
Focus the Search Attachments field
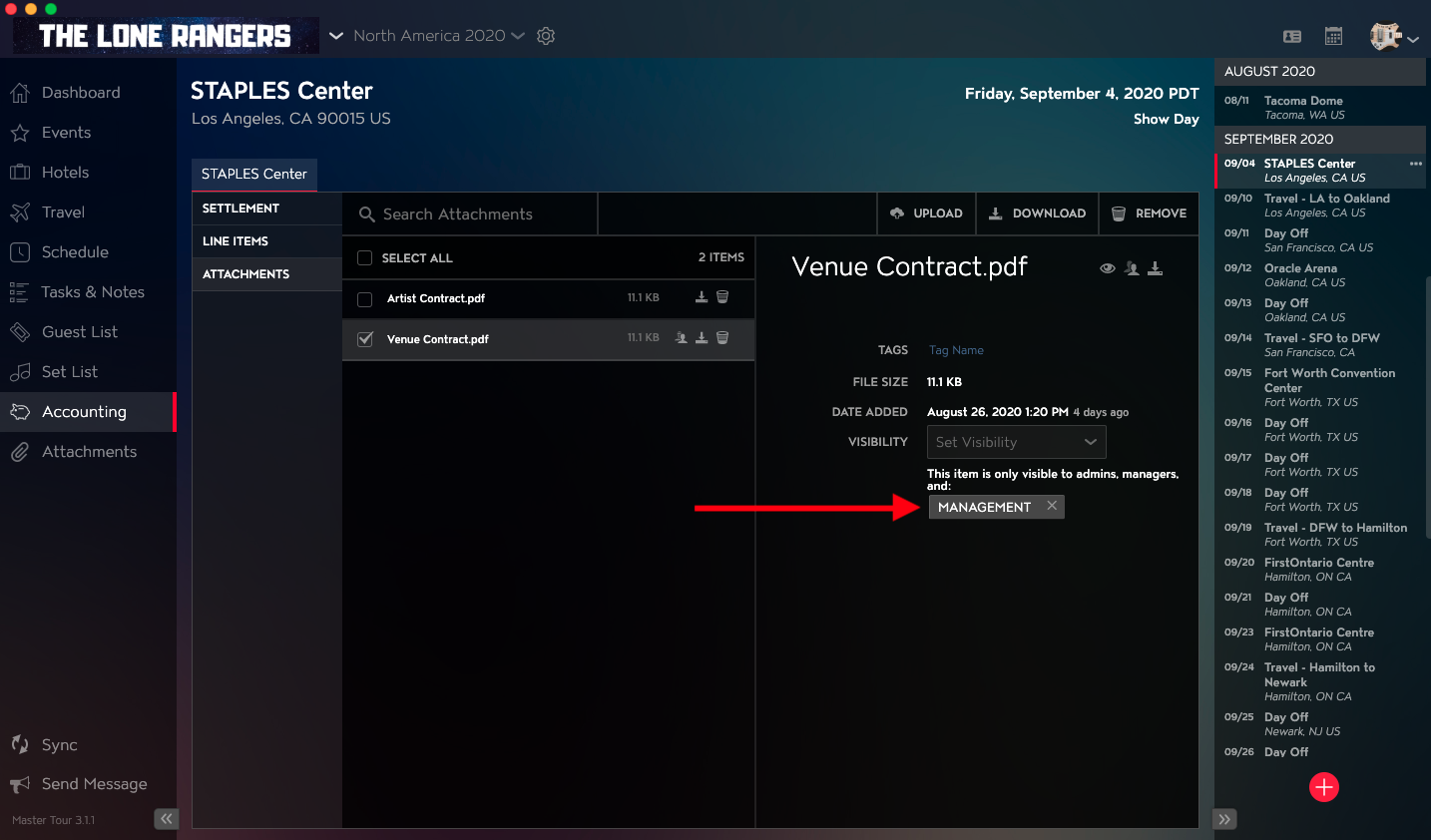470,214
